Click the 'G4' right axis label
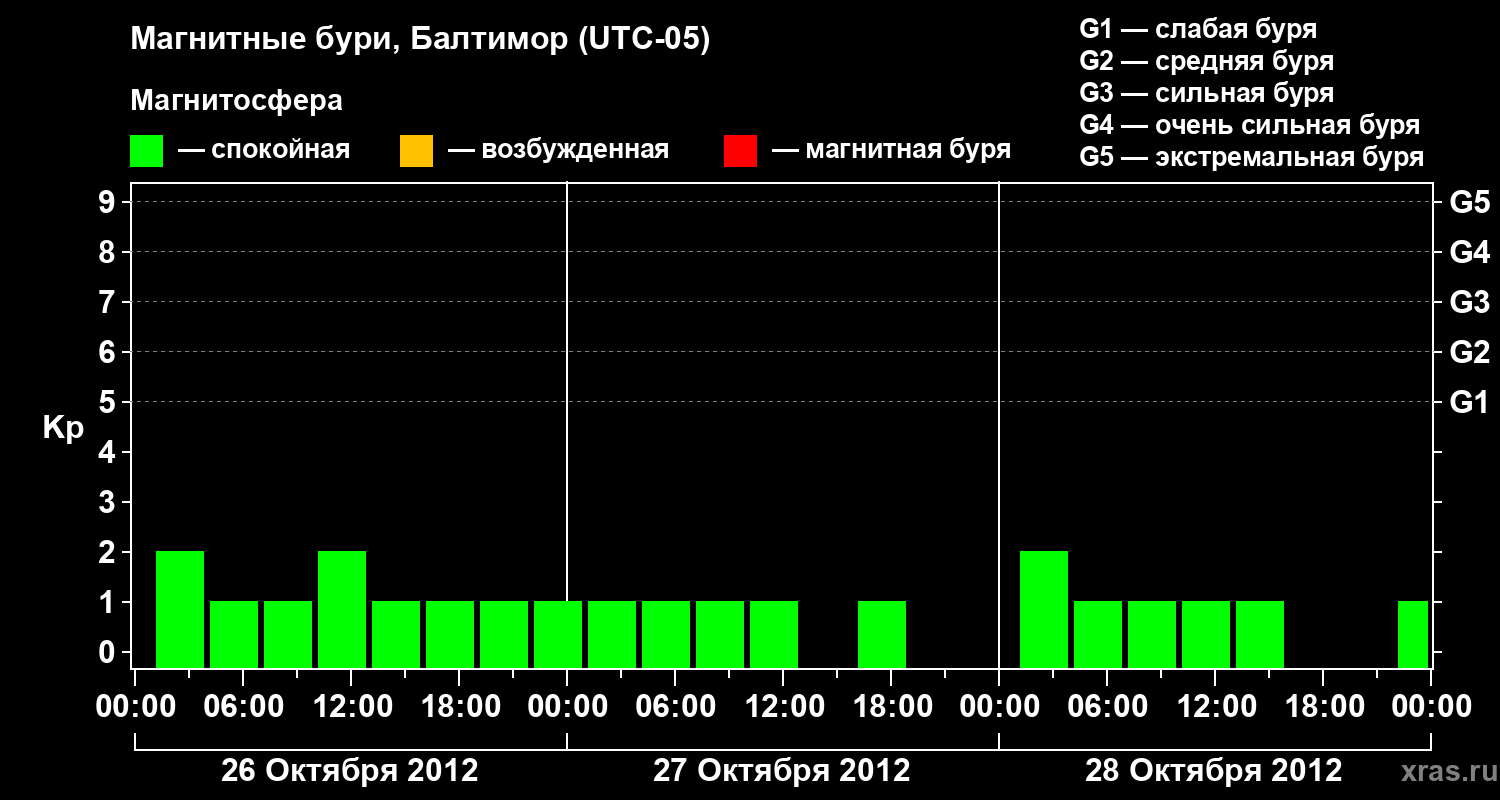The height and width of the screenshot is (800, 1500). [1469, 252]
